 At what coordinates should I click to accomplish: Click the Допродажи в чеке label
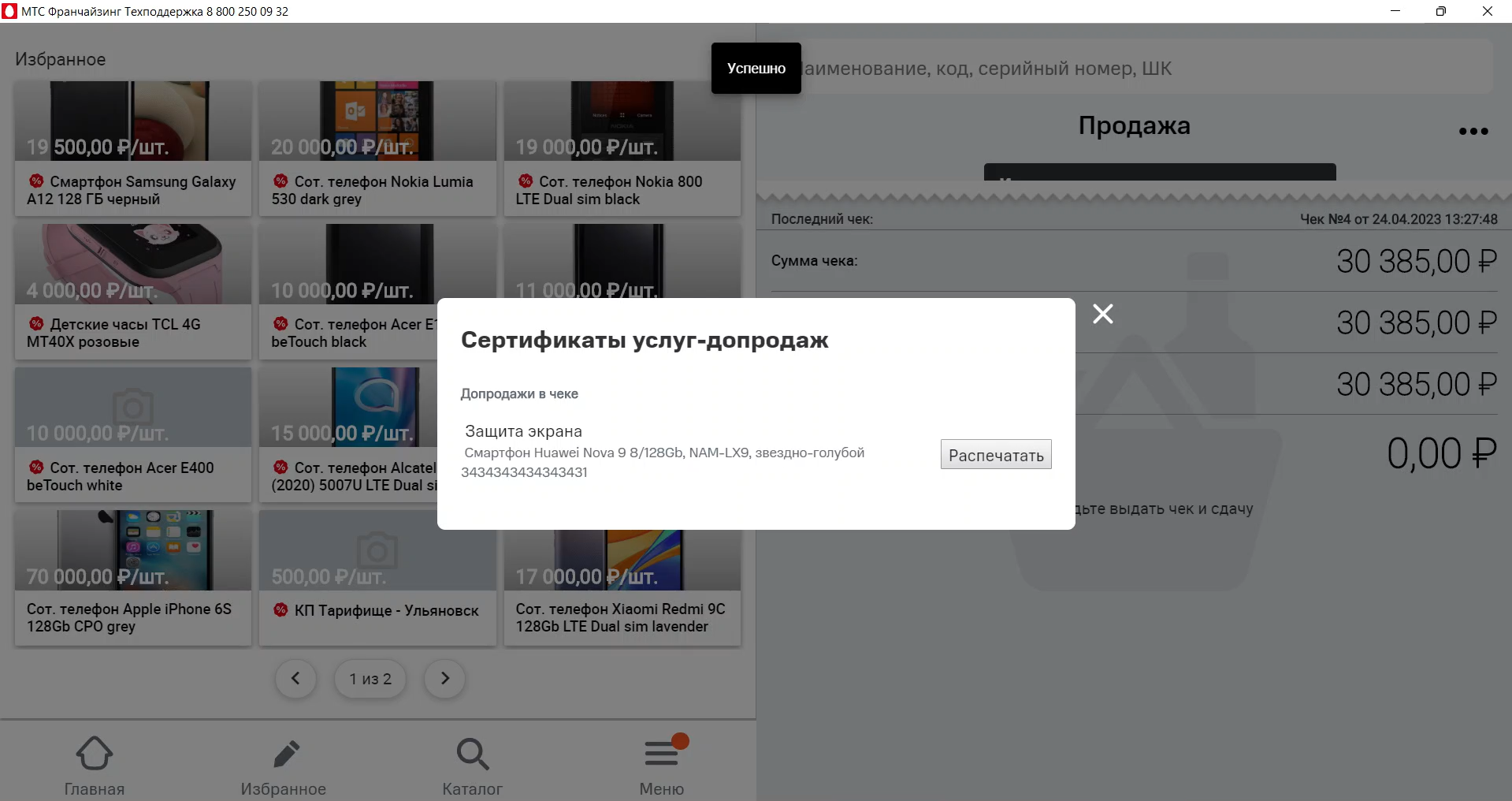[x=519, y=393]
